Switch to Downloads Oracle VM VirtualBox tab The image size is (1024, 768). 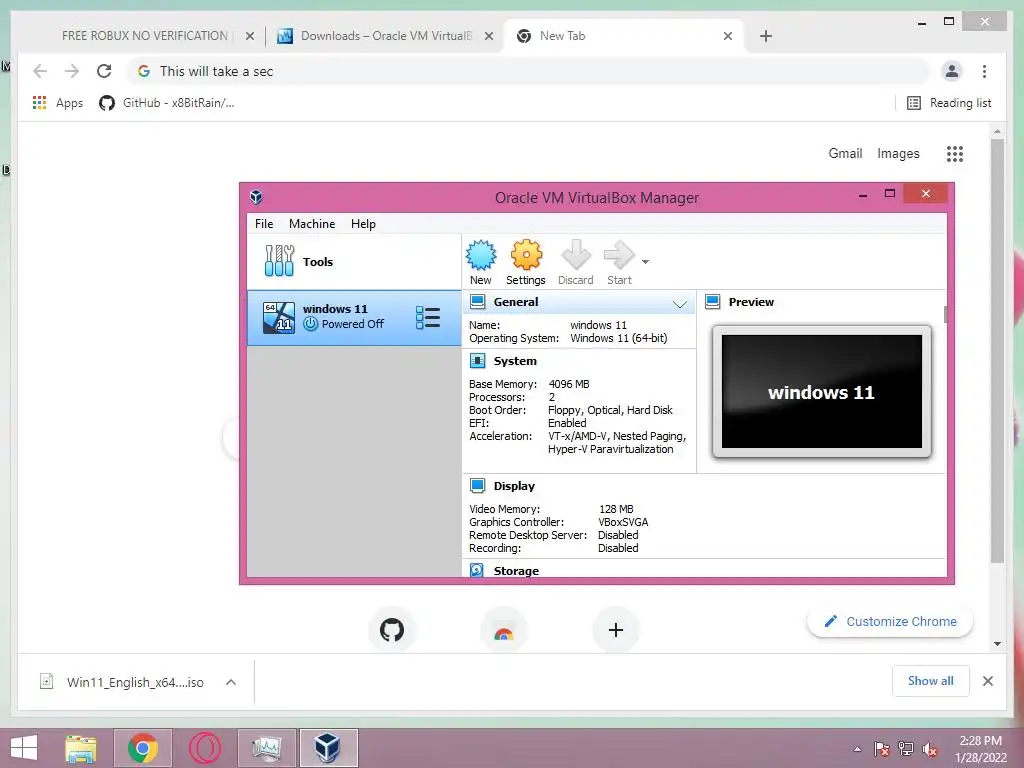click(x=385, y=36)
